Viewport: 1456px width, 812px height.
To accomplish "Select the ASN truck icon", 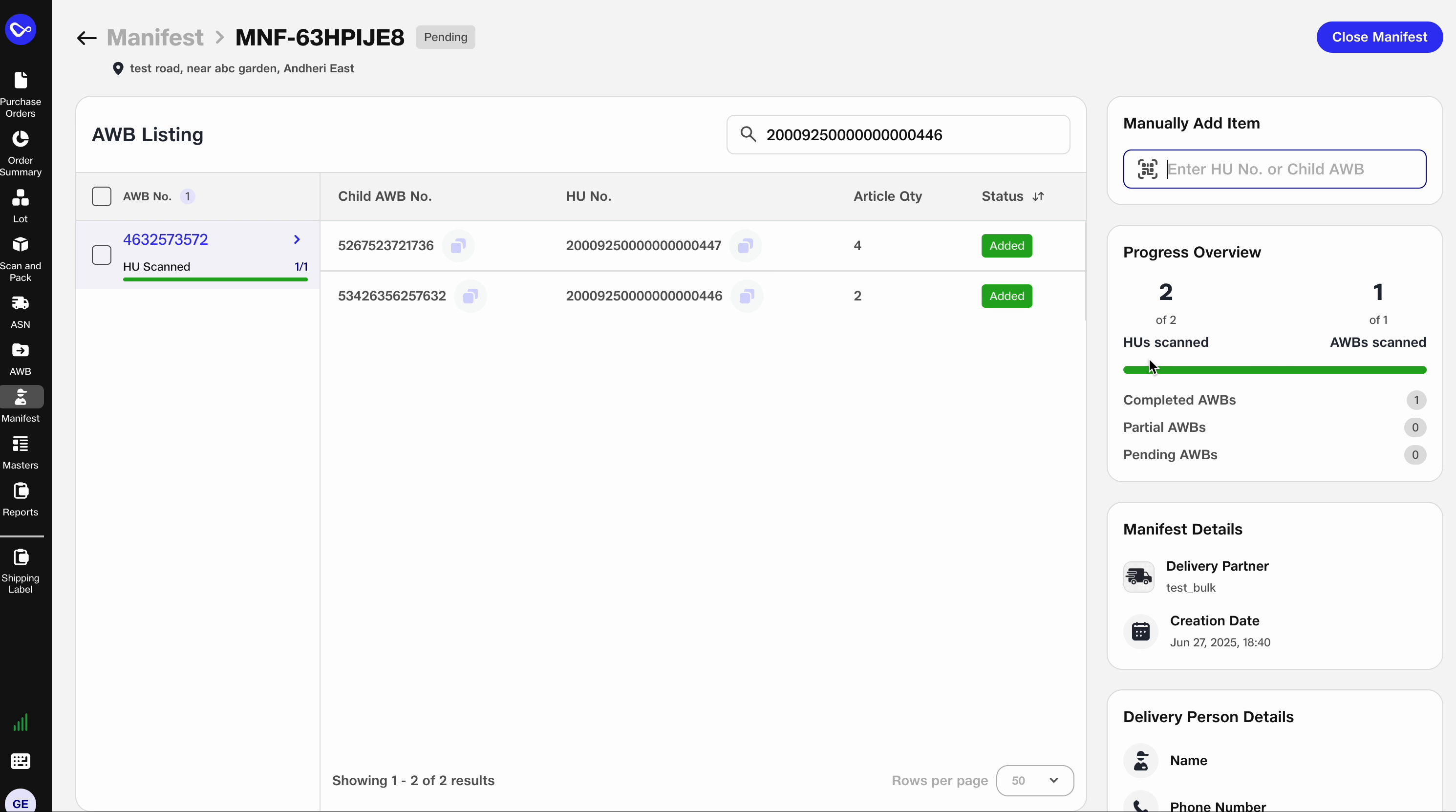I will tap(21, 308).
